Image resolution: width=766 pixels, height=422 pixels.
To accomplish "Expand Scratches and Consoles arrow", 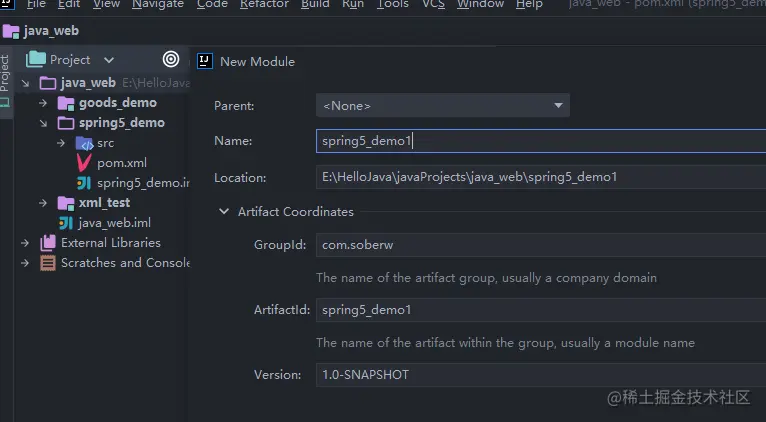I will 25,263.
